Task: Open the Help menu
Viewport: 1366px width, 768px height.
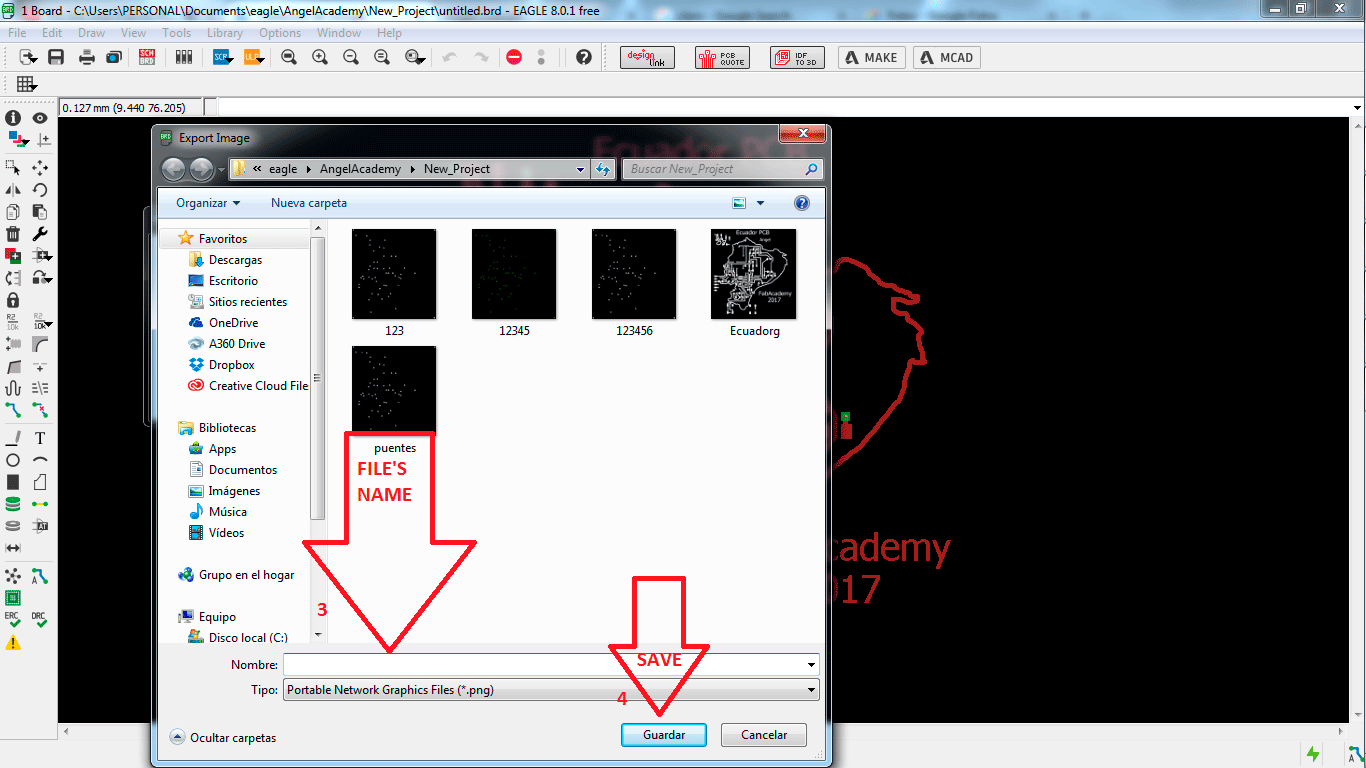Action: (390, 33)
